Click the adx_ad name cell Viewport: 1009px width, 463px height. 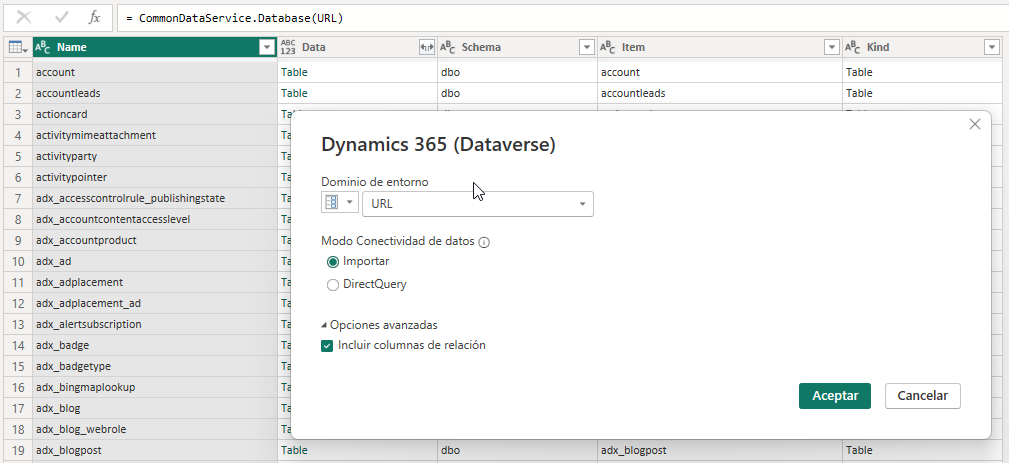(x=154, y=261)
